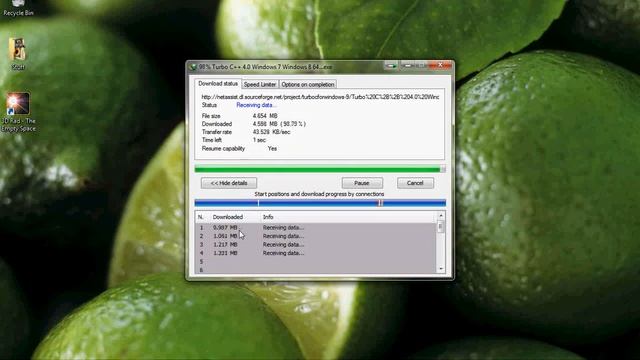The width and height of the screenshot is (640, 360).
Task: Open the Recycle Bin desktop icon
Action: 18,7
